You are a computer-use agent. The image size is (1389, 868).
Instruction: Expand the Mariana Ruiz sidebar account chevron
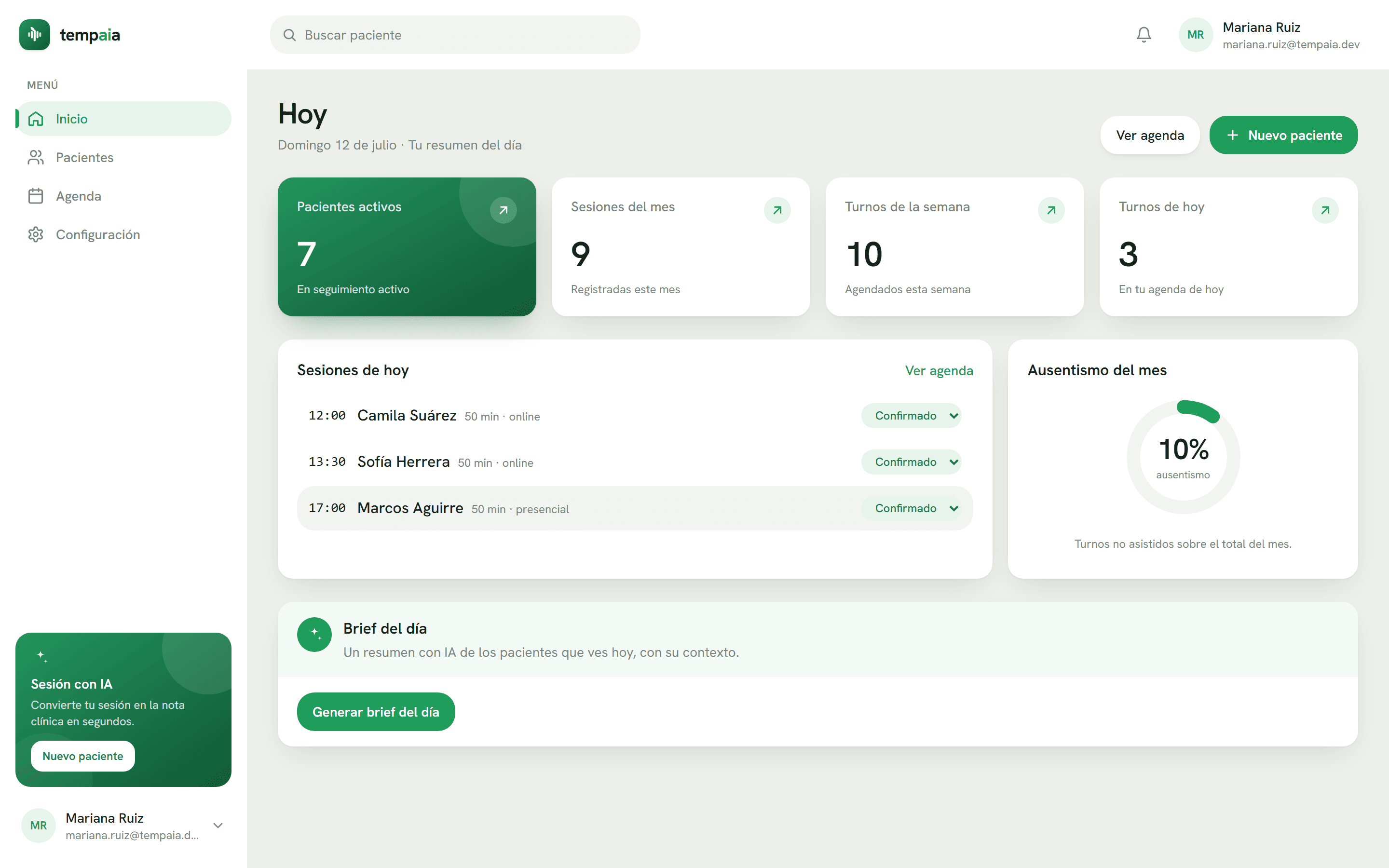pyautogui.click(x=218, y=826)
